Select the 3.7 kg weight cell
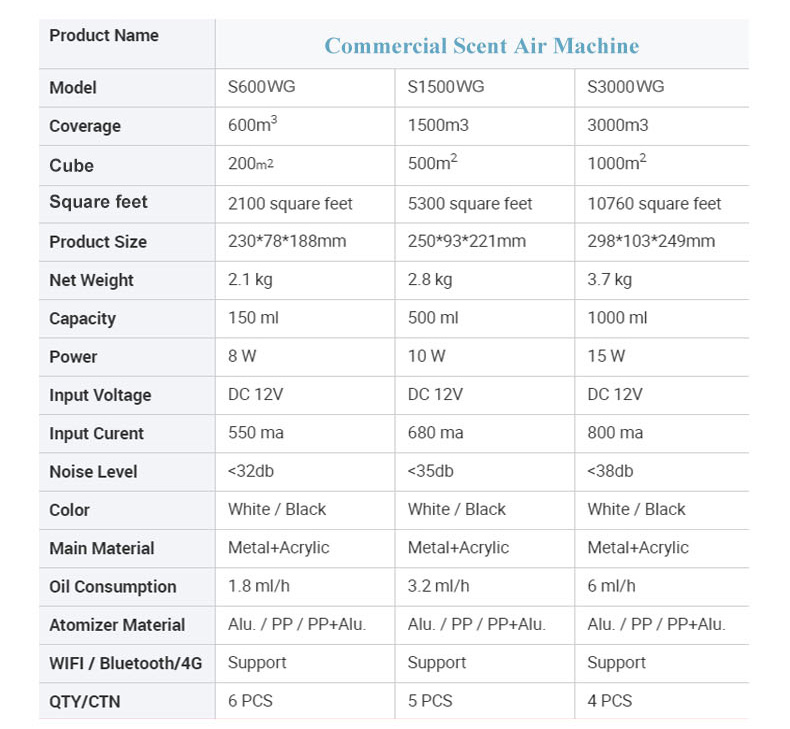 609,280
